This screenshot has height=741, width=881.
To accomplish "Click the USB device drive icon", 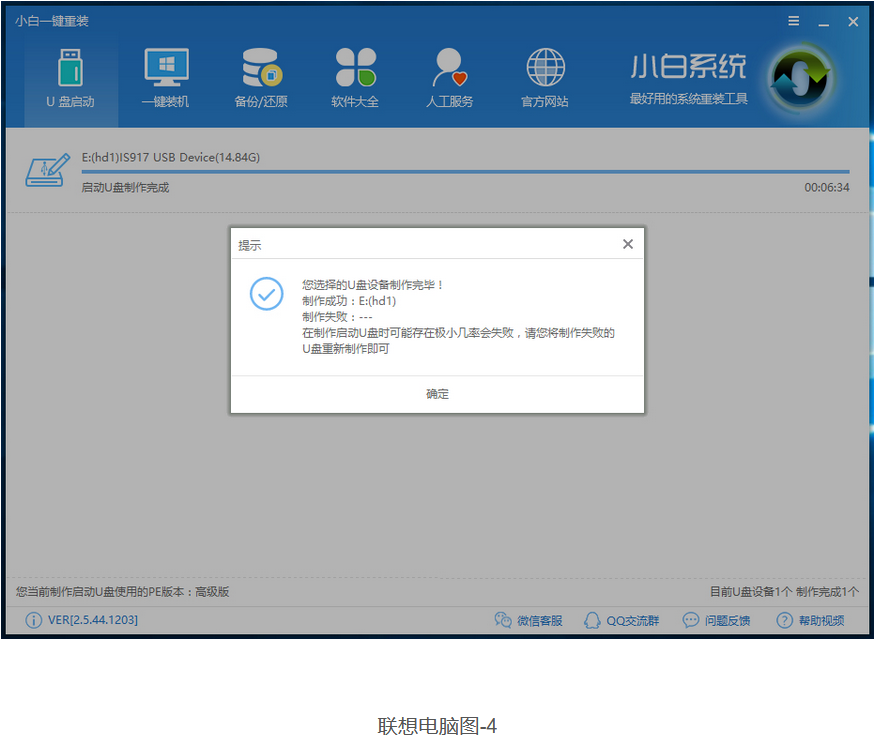I will coord(47,171).
